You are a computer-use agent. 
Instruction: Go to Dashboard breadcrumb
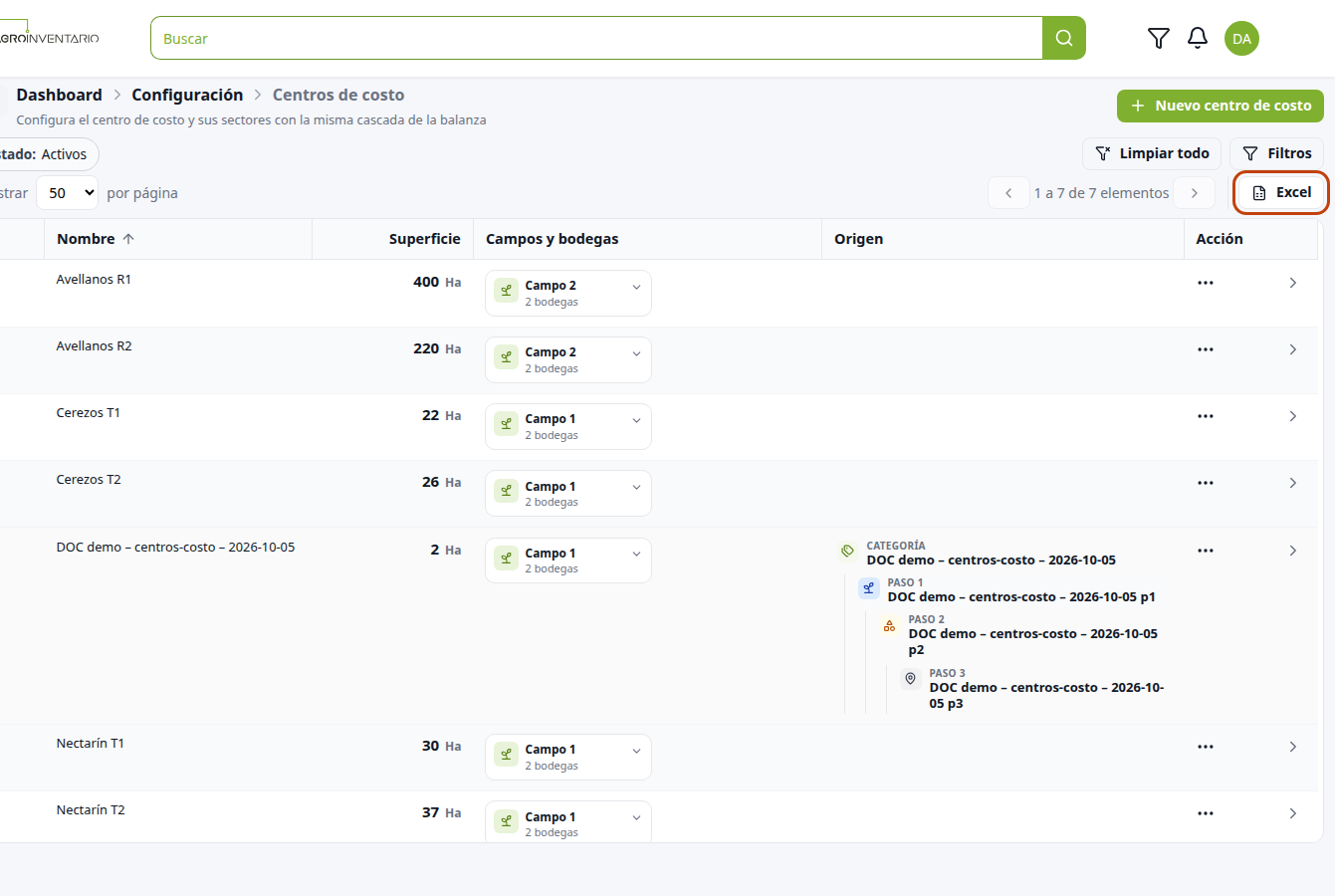tap(59, 95)
